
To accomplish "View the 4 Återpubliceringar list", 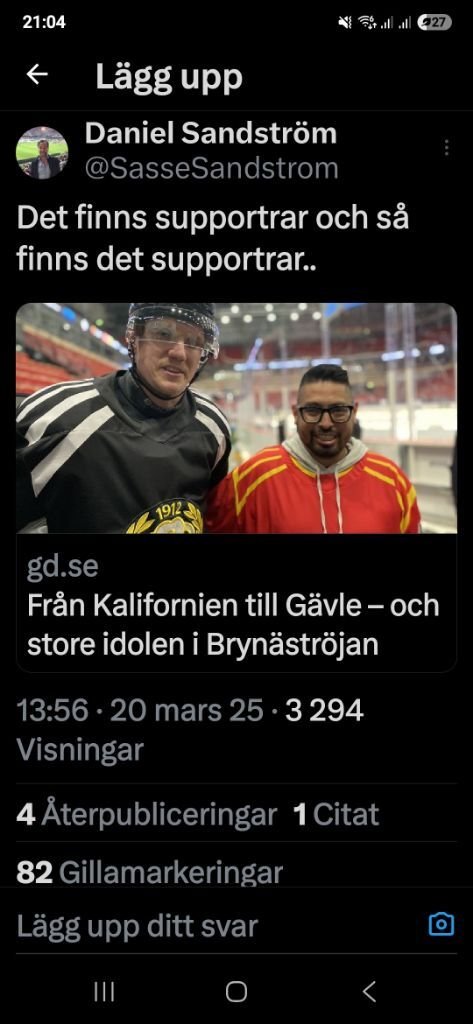I will coord(146,814).
